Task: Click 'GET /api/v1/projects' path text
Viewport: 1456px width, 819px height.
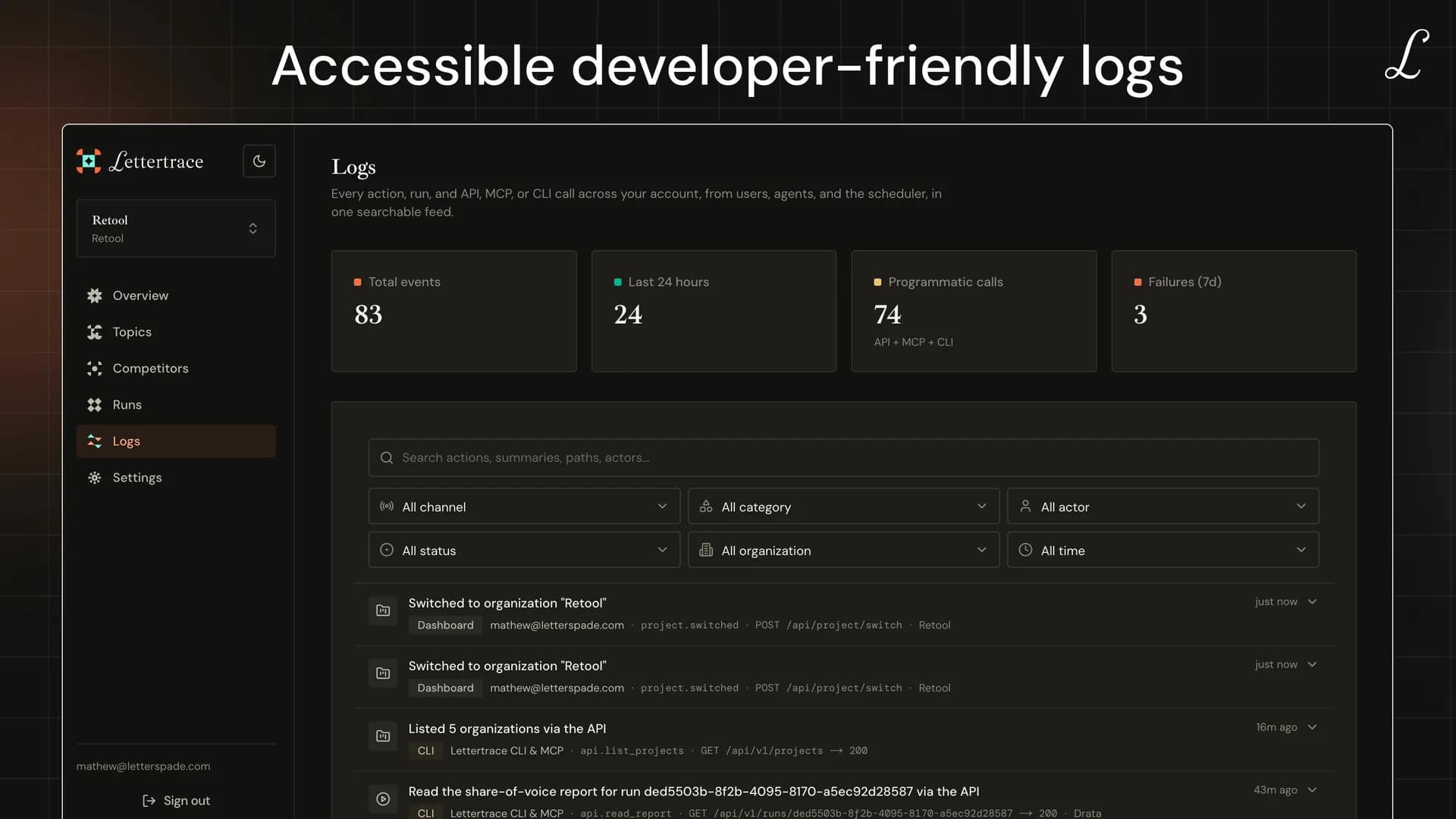Action: (x=761, y=751)
